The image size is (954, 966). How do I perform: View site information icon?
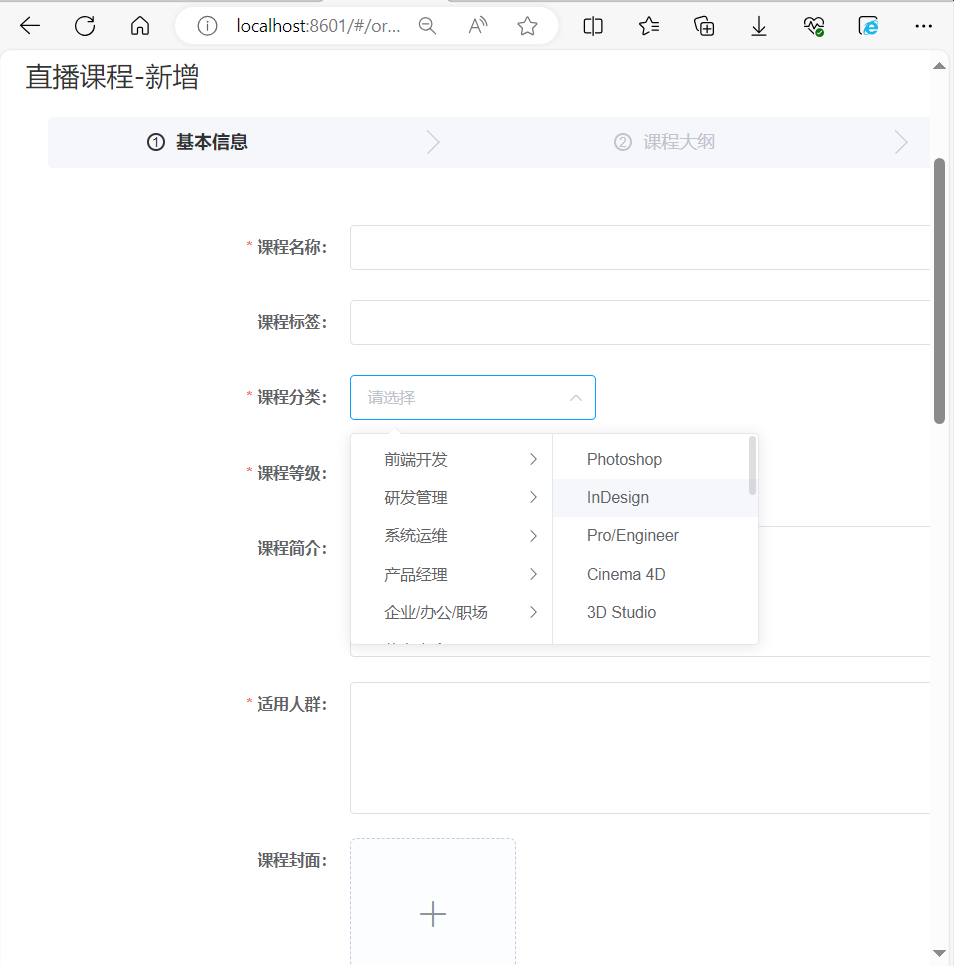coord(208,26)
